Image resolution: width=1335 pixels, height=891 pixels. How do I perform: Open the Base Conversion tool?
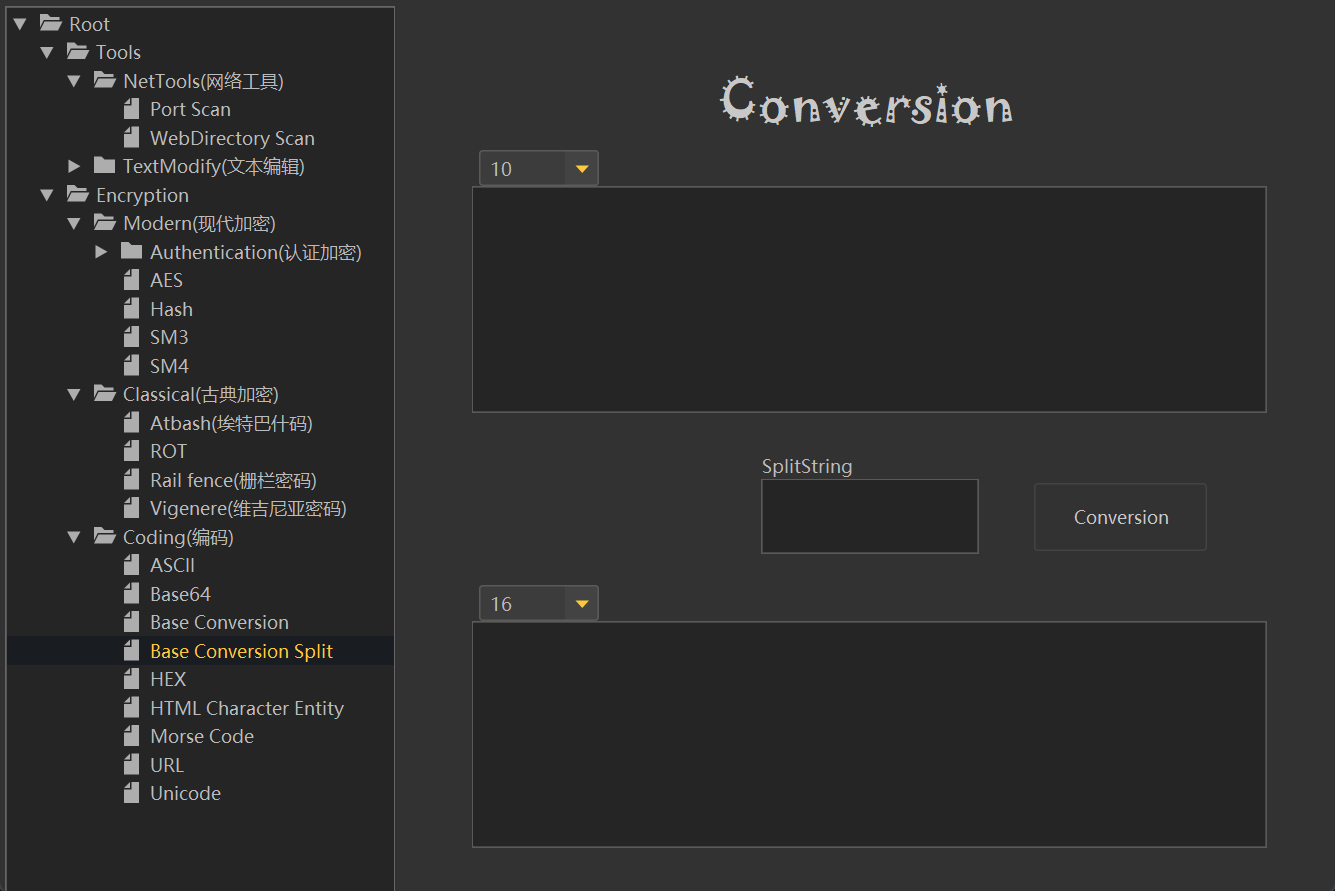click(x=219, y=622)
